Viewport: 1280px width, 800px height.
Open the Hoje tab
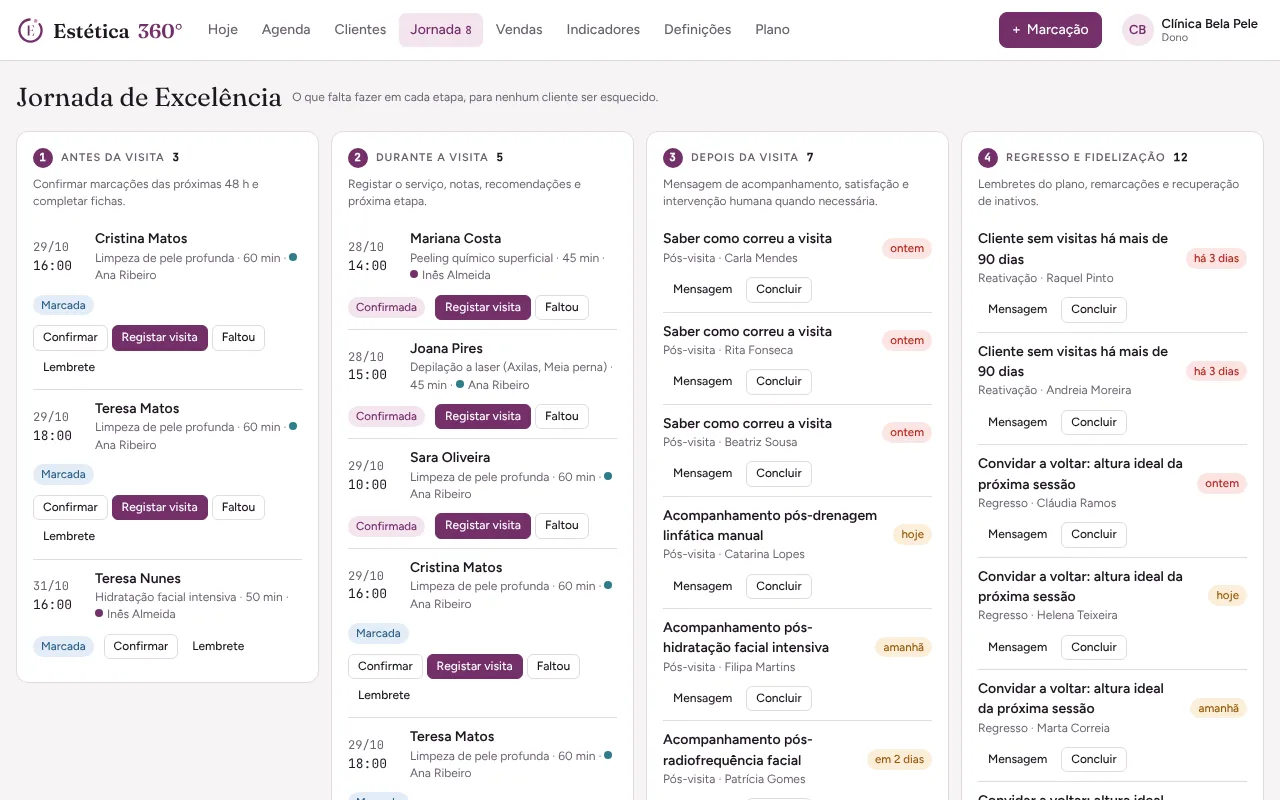pyautogui.click(x=223, y=30)
